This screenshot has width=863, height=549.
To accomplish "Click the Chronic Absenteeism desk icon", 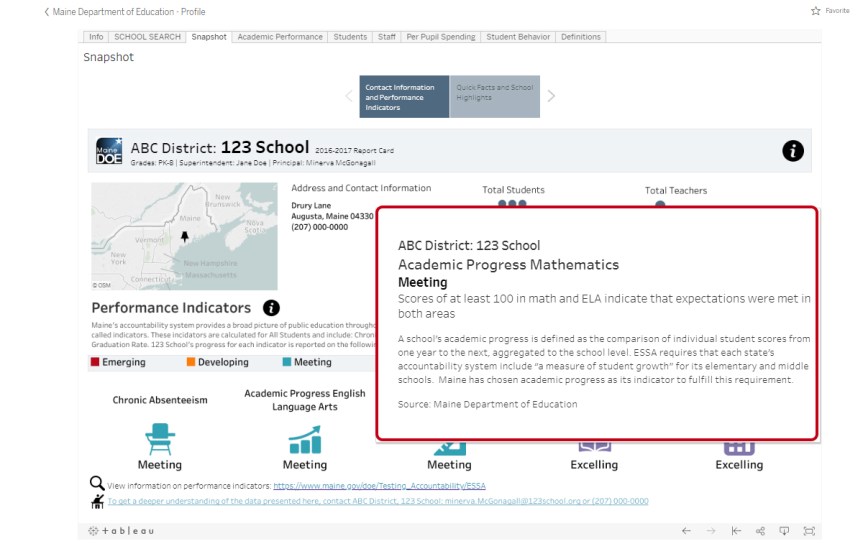I will (x=159, y=438).
